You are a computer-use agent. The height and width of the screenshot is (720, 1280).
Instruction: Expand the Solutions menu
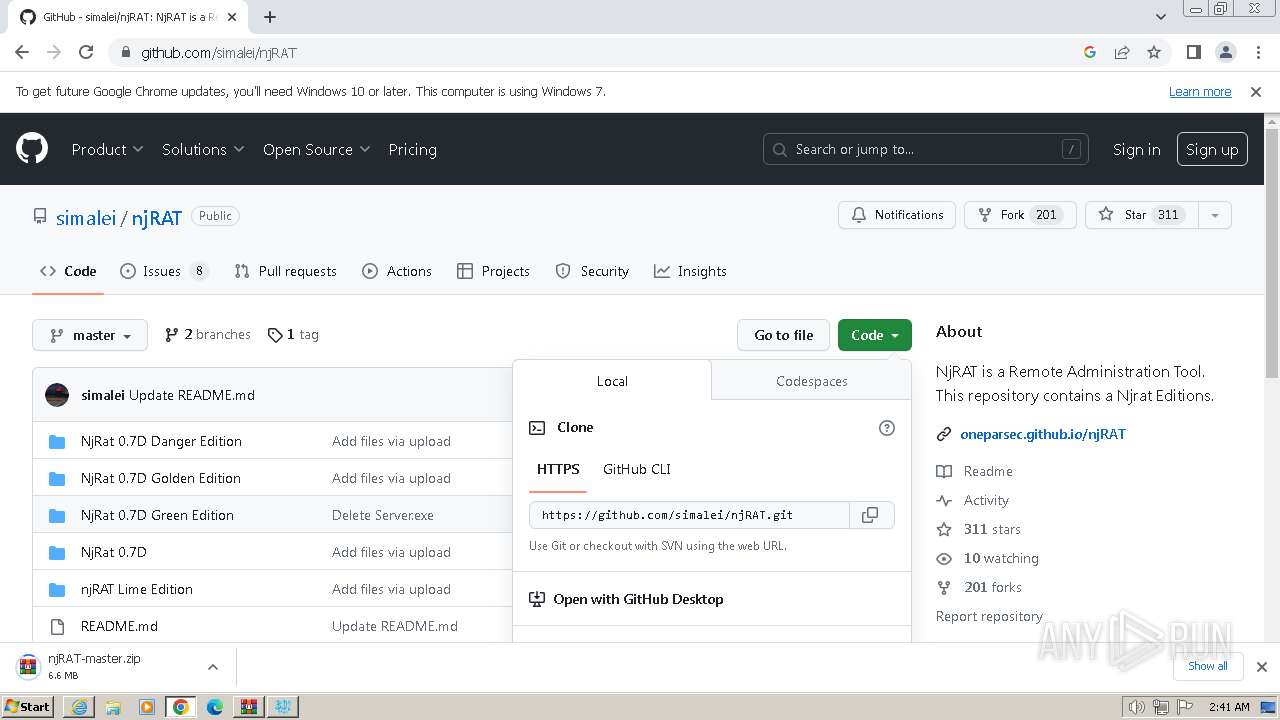coord(203,149)
